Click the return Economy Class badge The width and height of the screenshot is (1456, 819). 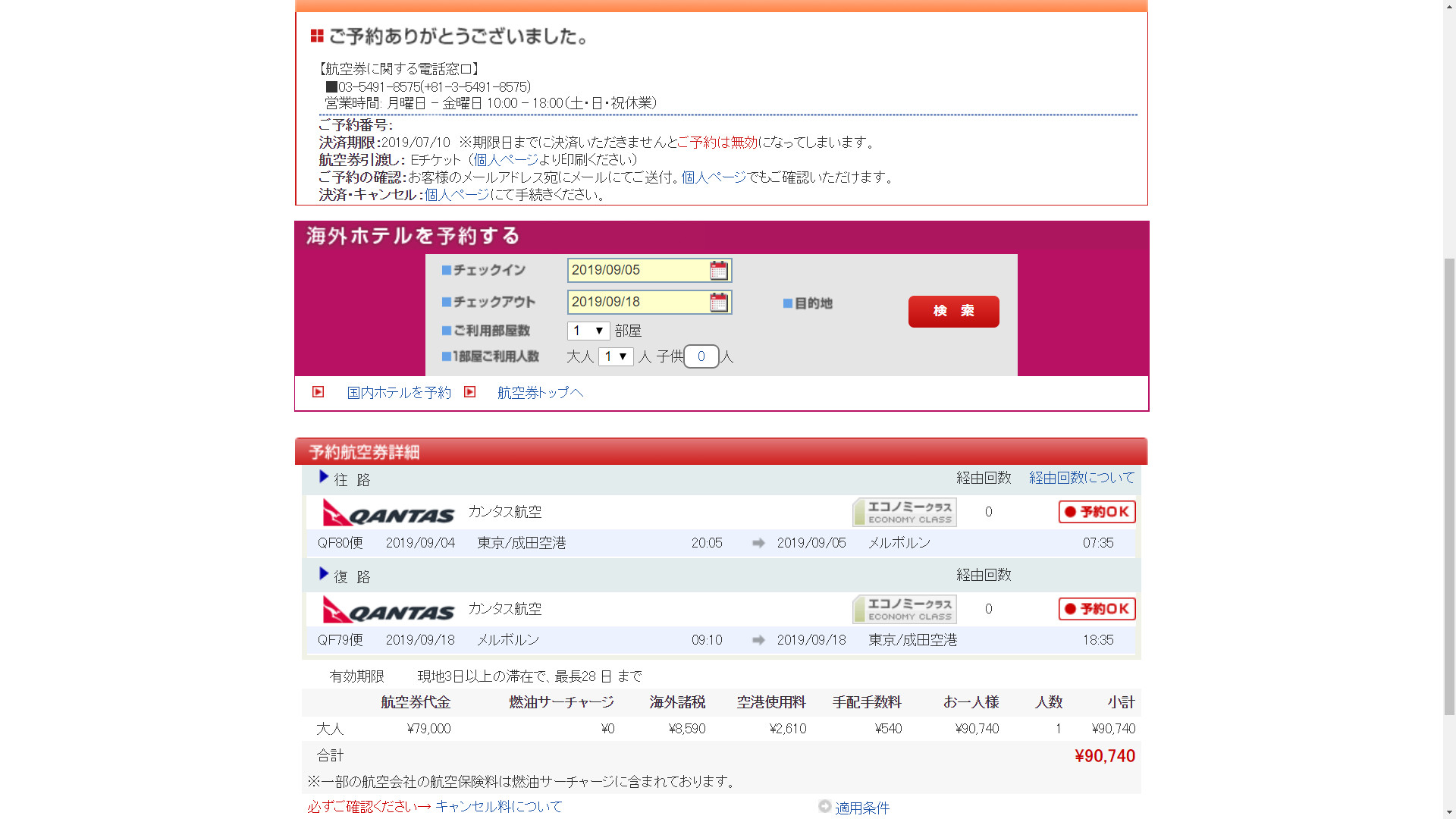tap(904, 610)
